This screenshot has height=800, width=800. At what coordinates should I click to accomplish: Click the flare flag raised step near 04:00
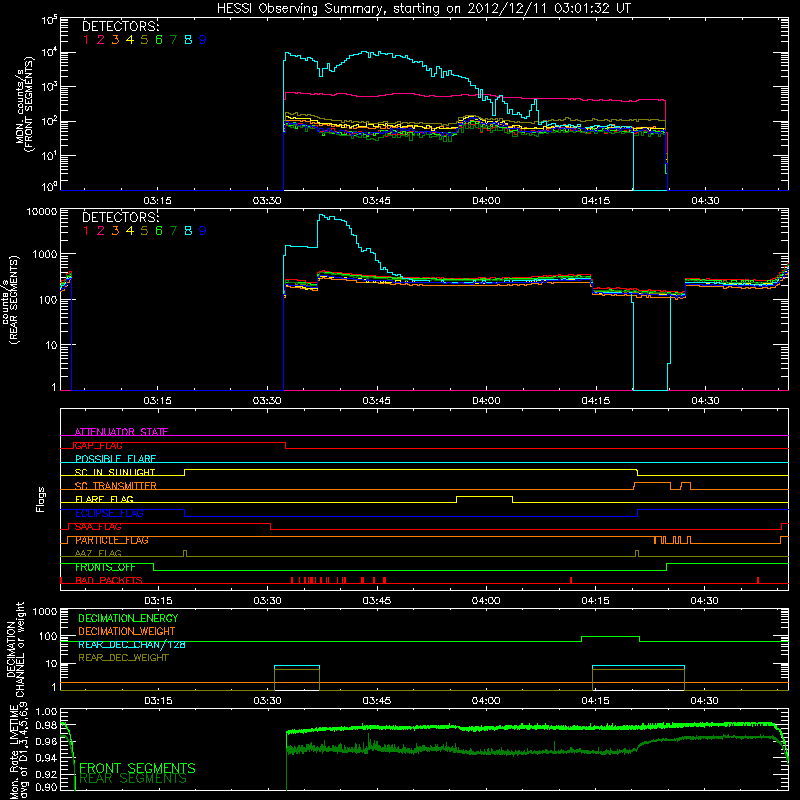point(484,497)
